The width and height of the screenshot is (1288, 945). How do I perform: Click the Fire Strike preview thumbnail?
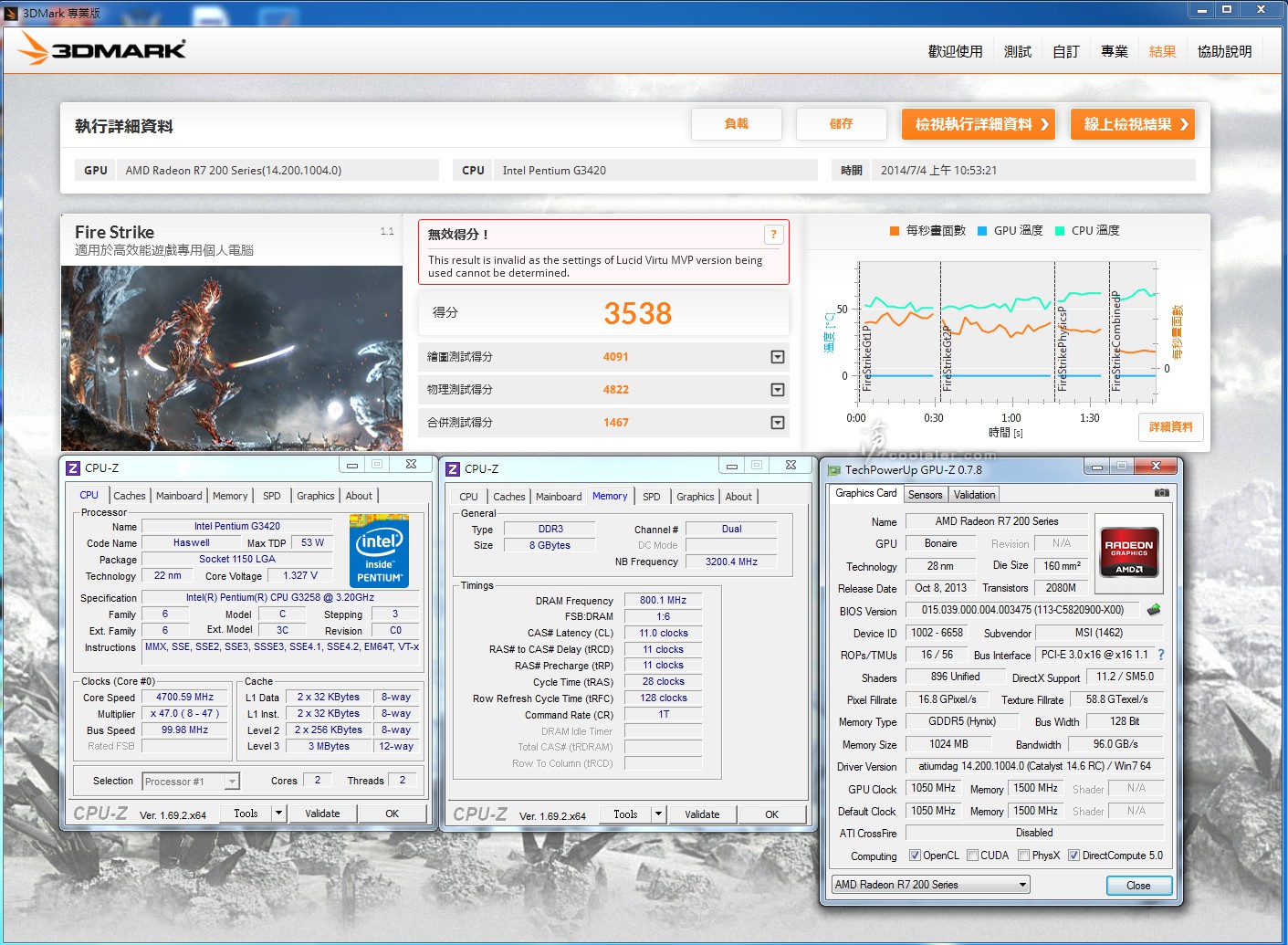[x=232, y=358]
